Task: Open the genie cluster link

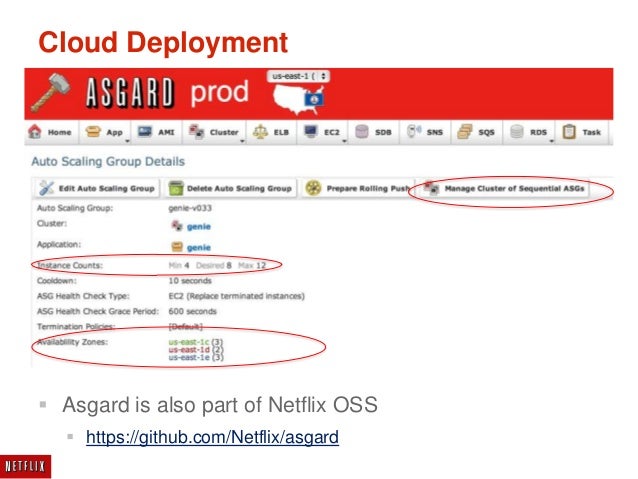Action: (199, 227)
